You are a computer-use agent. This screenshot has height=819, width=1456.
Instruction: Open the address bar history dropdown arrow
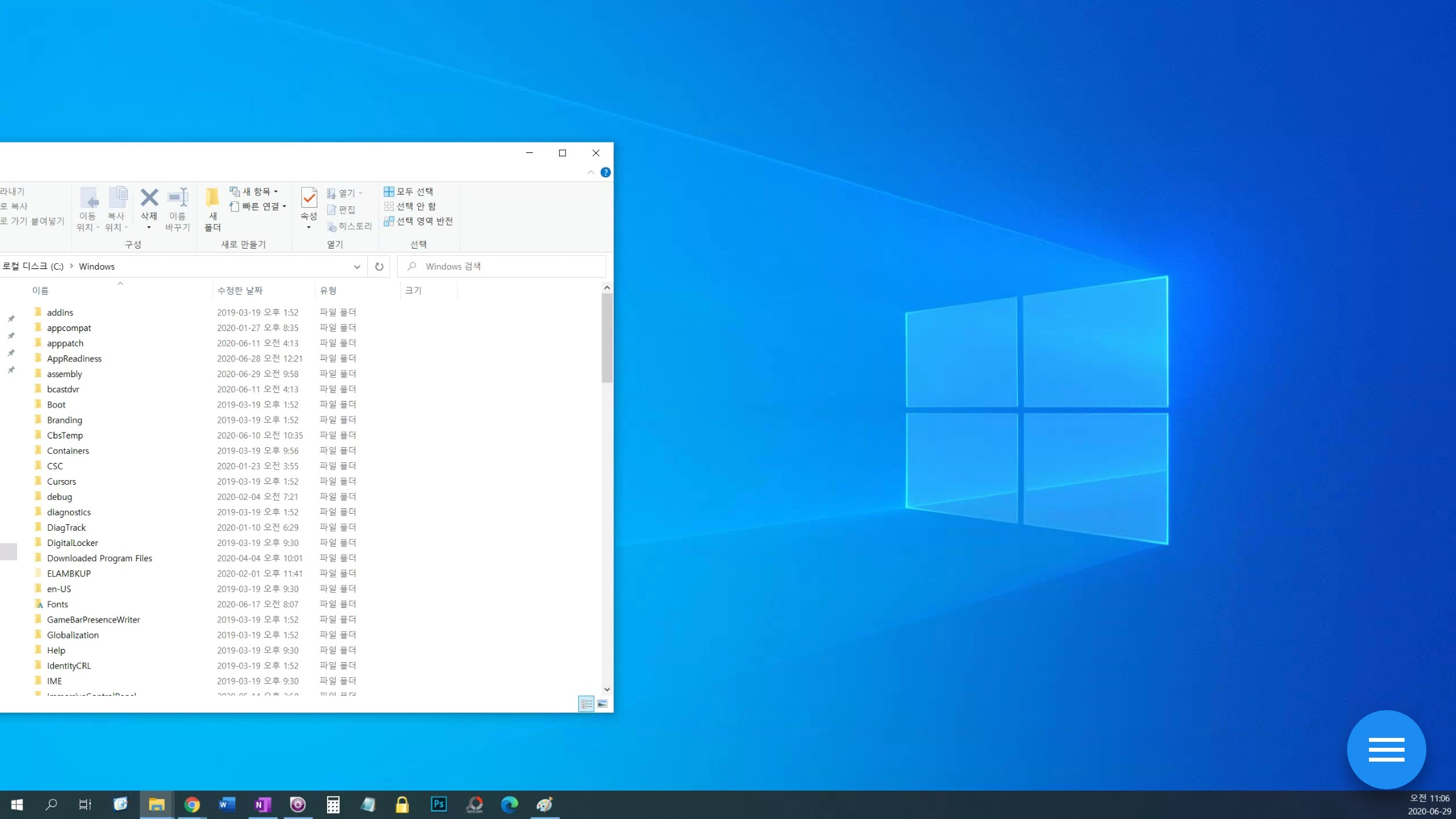tap(357, 266)
